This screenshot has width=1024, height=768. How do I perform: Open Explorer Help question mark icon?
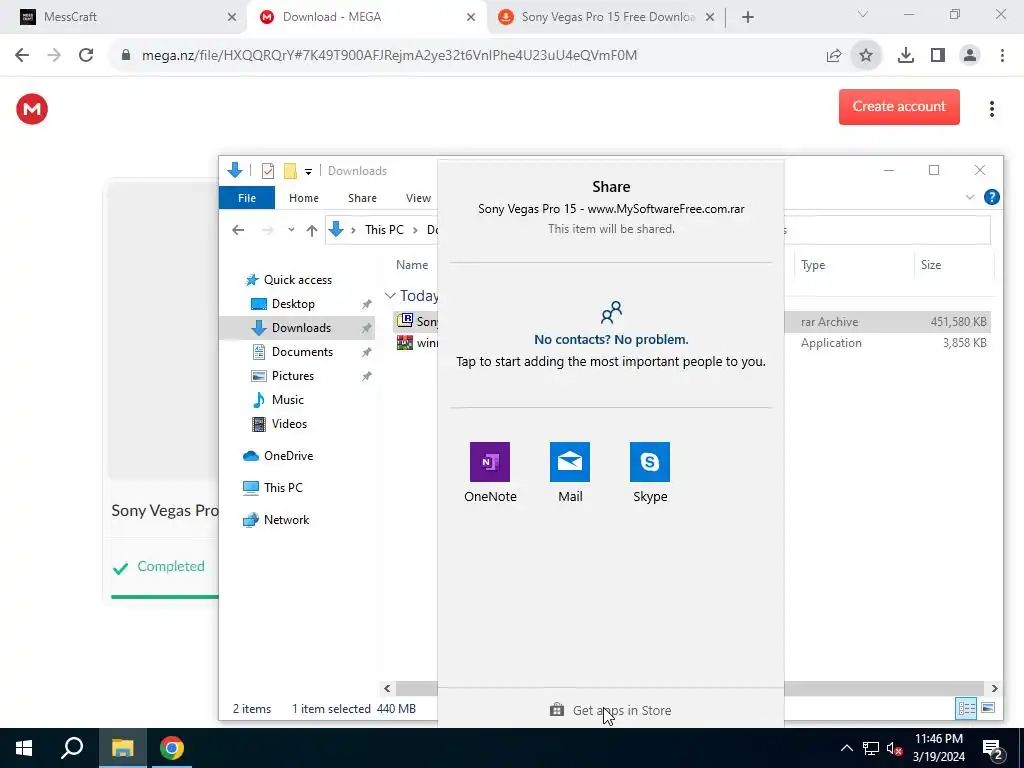[991, 197]
